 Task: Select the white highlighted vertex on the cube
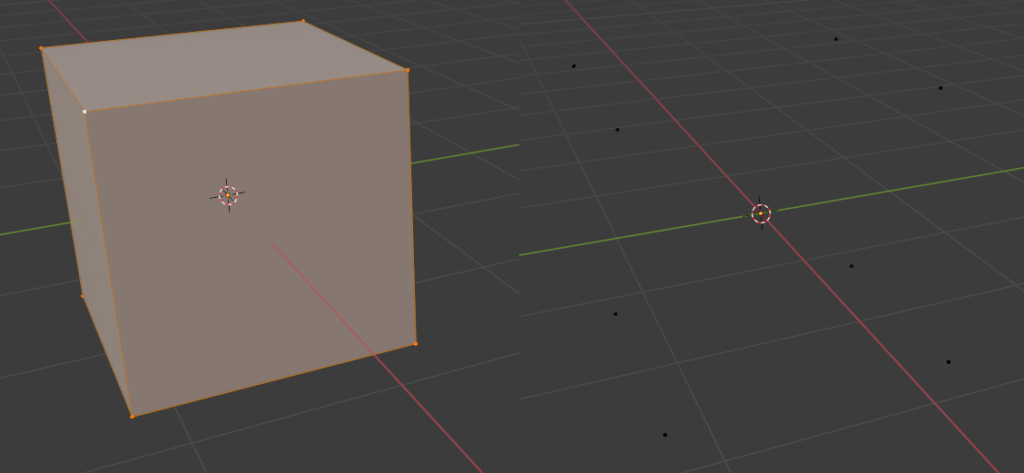click(85, 111)
